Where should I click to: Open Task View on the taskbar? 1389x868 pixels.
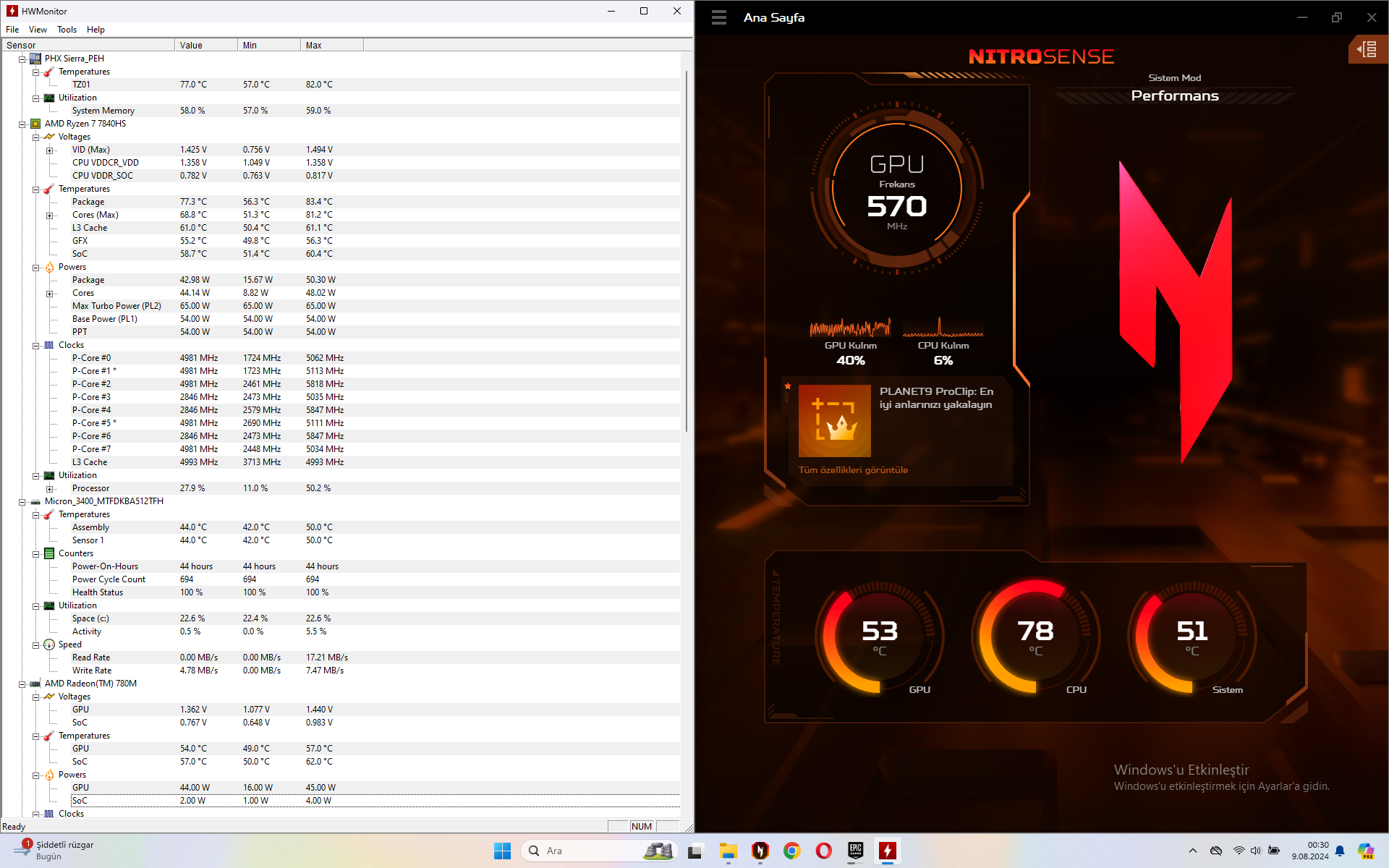click(695, 851)
